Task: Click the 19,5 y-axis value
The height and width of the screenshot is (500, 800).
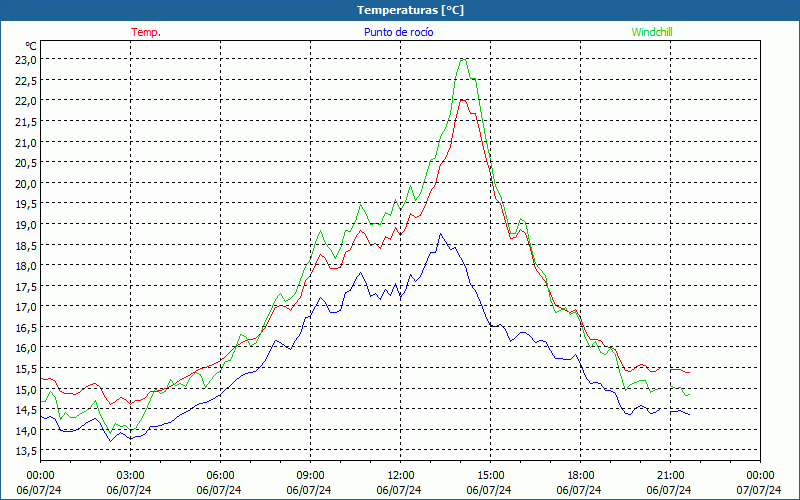Action: coord(26,204)
